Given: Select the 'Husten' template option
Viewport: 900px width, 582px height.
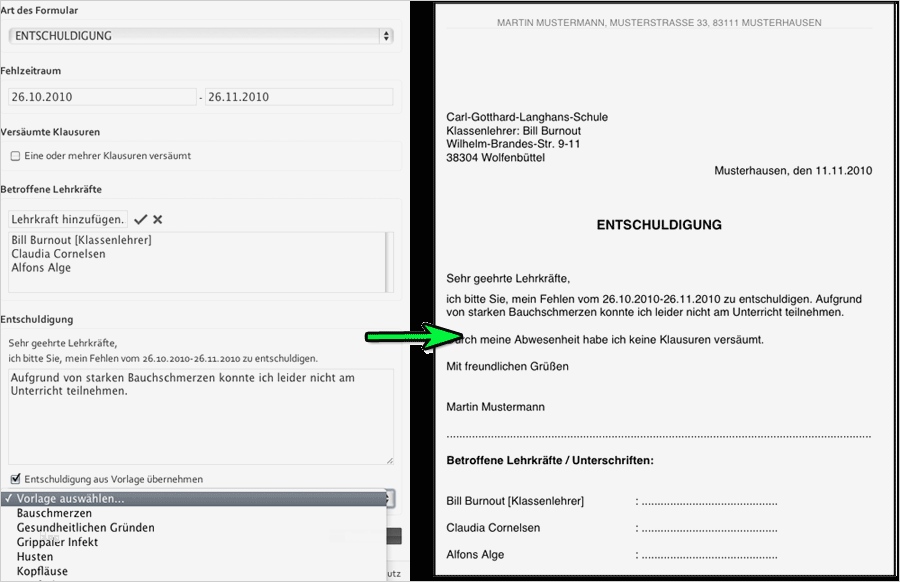Looking at the screenshot, I should tap(36, 556).
